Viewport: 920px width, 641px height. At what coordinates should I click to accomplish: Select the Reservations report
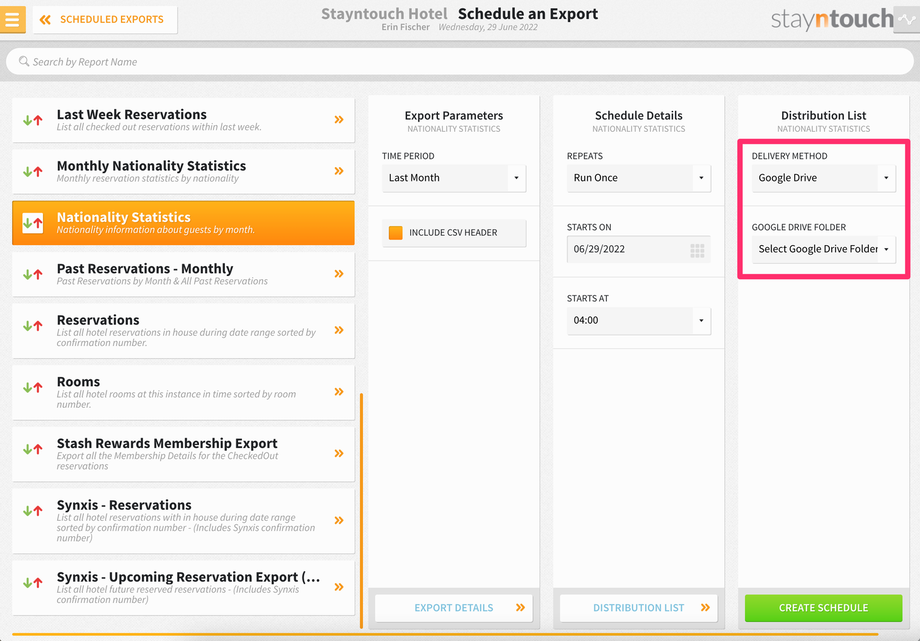(x=183, y=330)
